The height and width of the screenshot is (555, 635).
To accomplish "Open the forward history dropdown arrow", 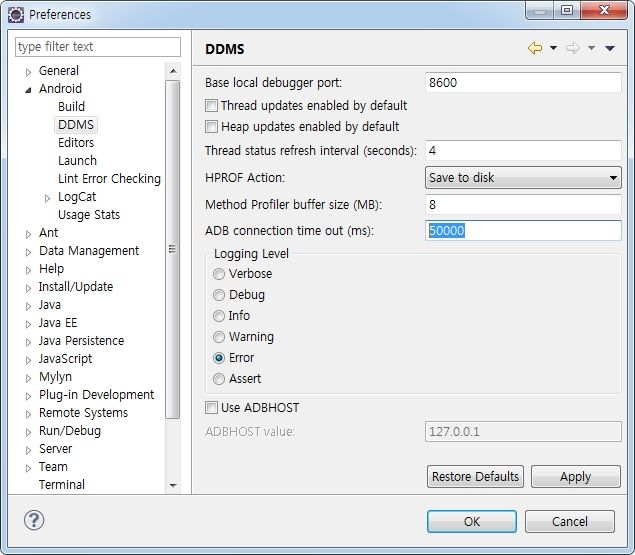I will click(591, 48).
